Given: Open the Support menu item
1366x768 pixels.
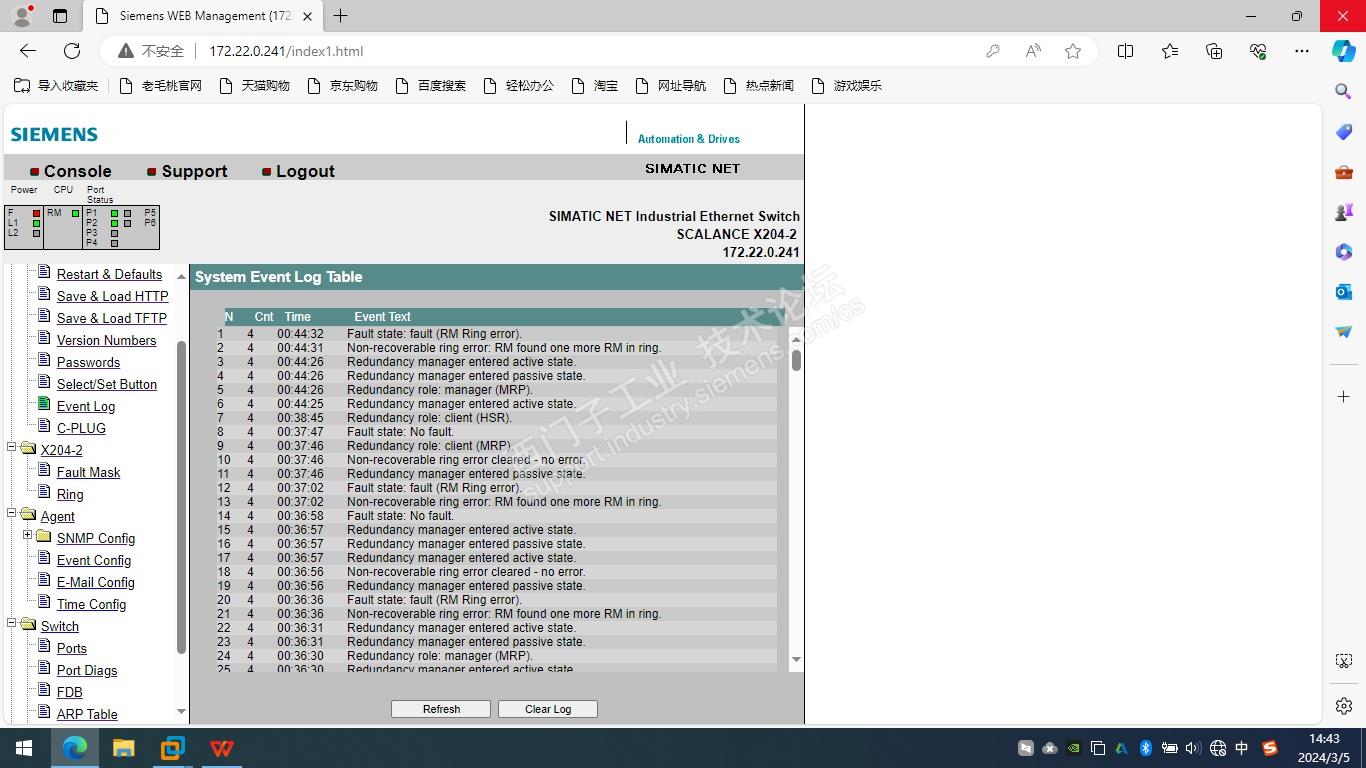Looking at the screenshot, I should click(x=194, y=171).
